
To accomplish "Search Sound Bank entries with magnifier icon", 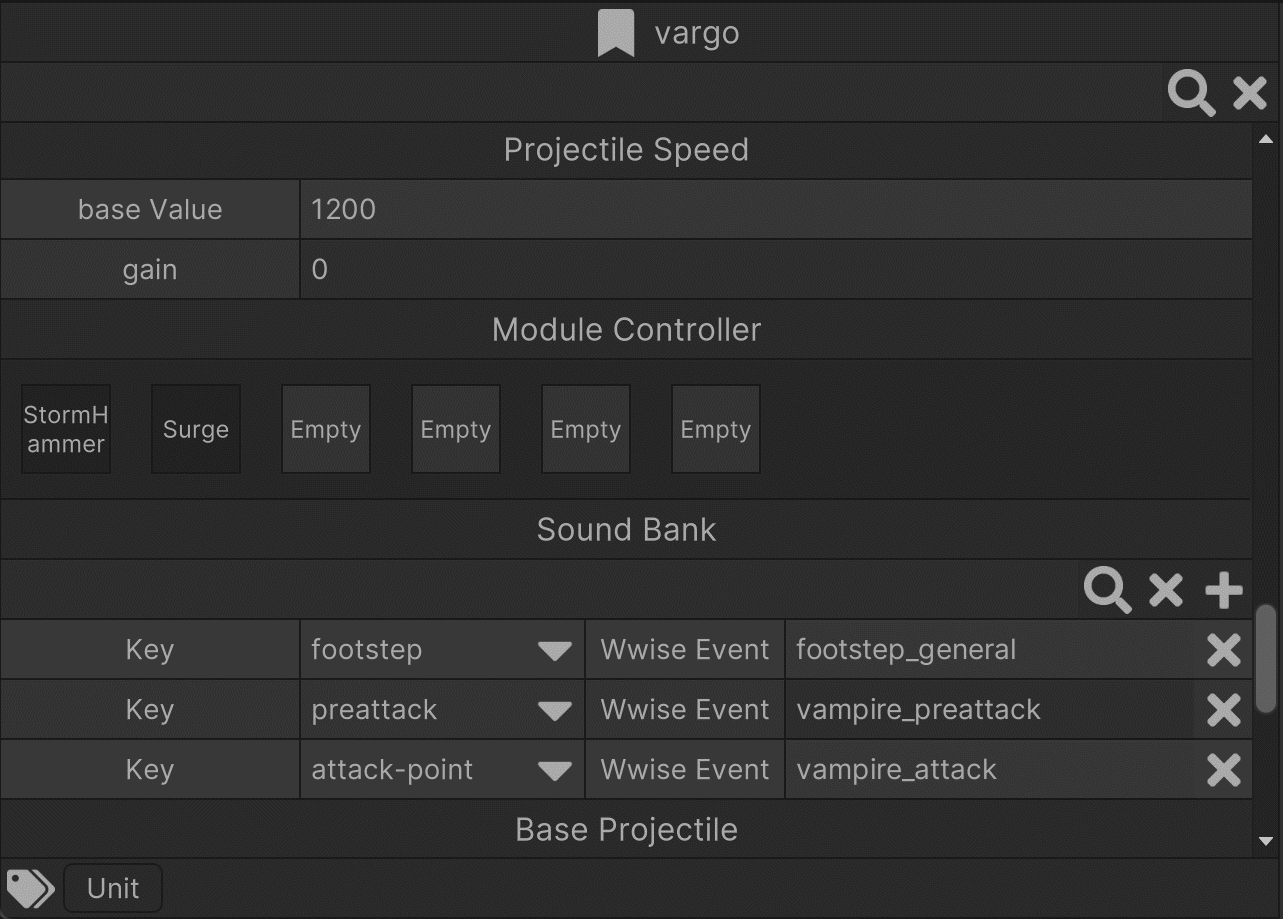I will [1107, 590].
